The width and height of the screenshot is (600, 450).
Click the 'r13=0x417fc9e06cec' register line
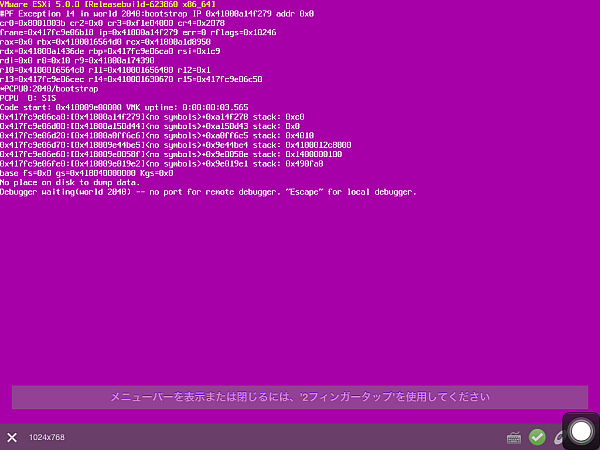point(131,79)
